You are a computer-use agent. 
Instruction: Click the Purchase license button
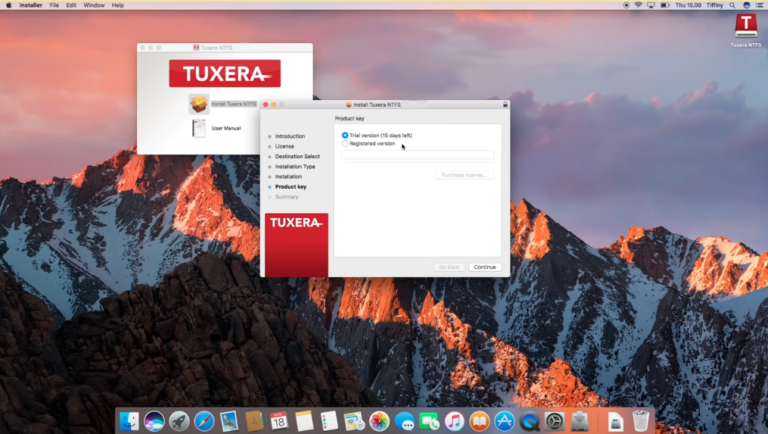pyautogui.click(x=464, y=175)
